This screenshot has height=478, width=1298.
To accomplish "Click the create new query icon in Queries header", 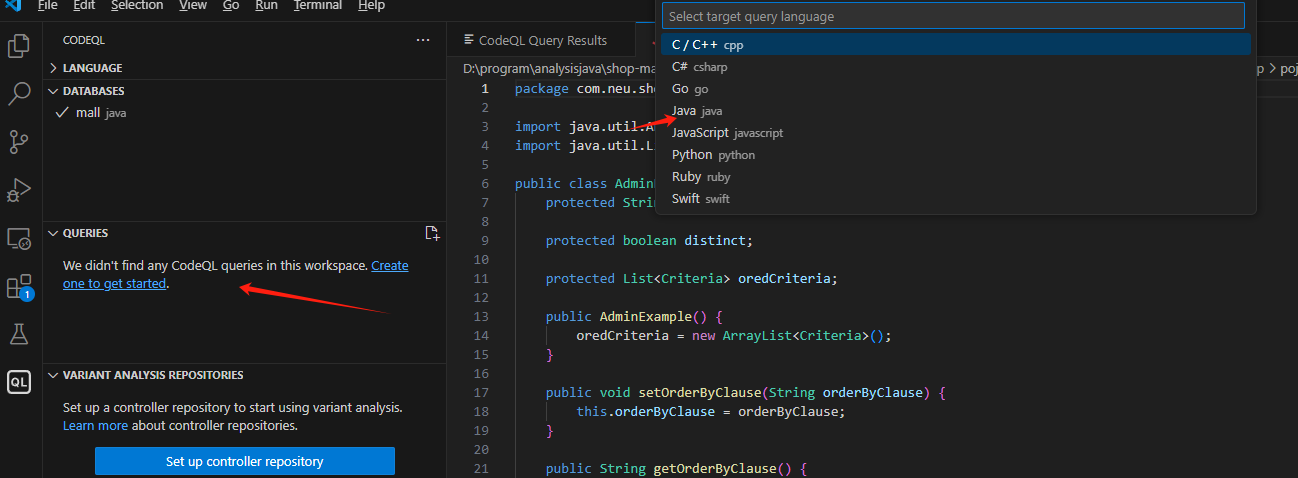I will pos(432,233).
